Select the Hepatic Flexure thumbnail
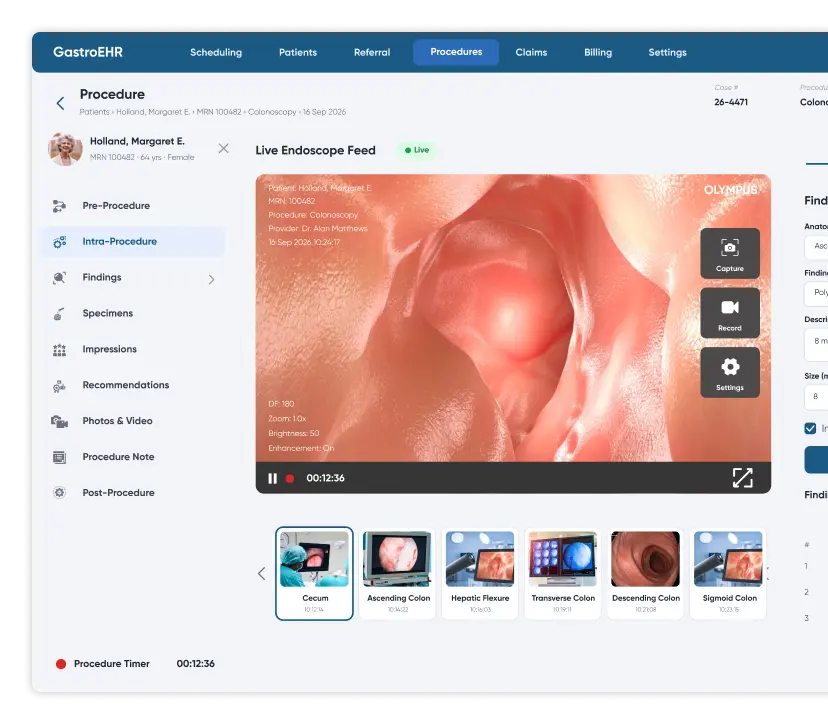Screen dimensions: 828x724 click(x=480, y=573)
